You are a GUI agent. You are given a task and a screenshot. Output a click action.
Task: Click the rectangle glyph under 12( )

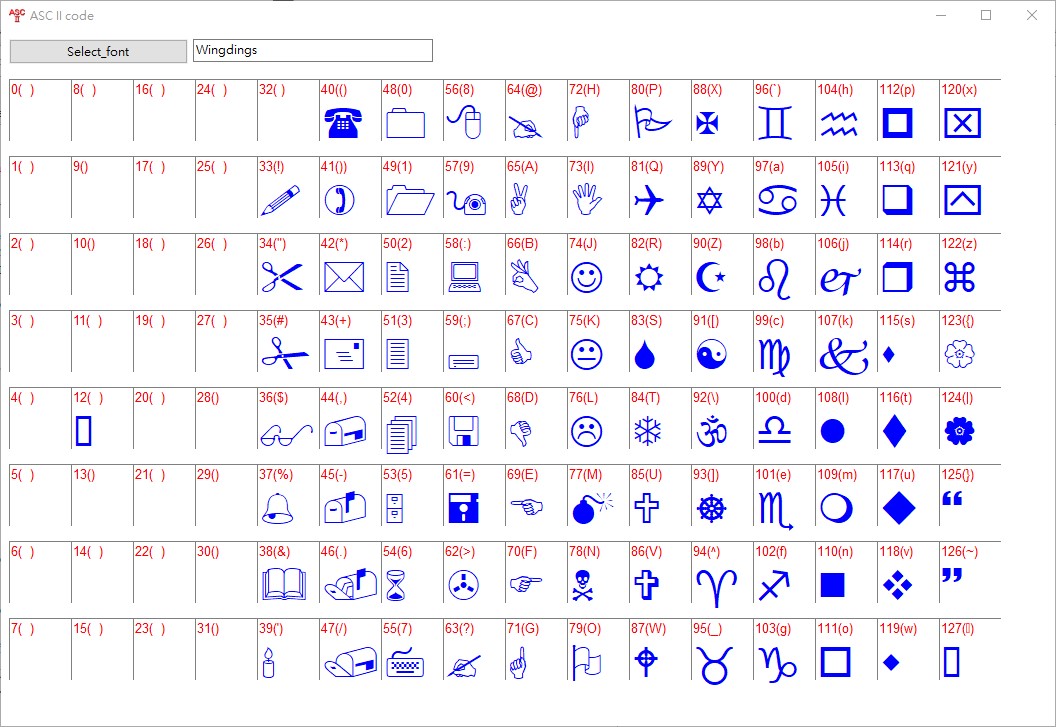coord(84,431)
